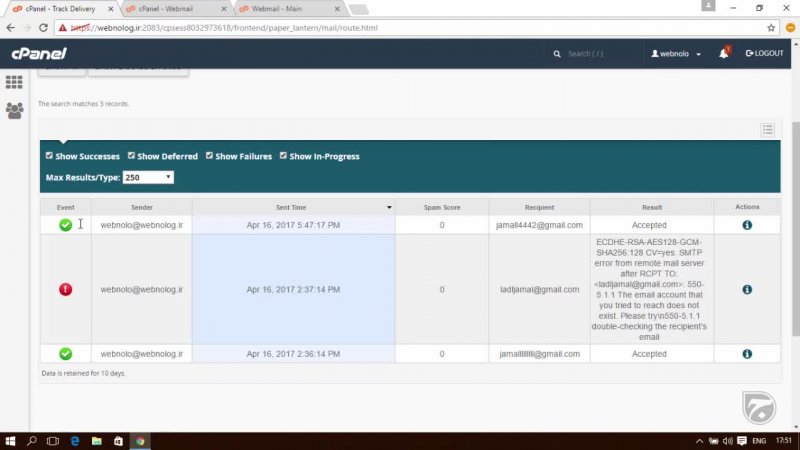
Task: Open table settings list icon
Action: pos(767,129)
